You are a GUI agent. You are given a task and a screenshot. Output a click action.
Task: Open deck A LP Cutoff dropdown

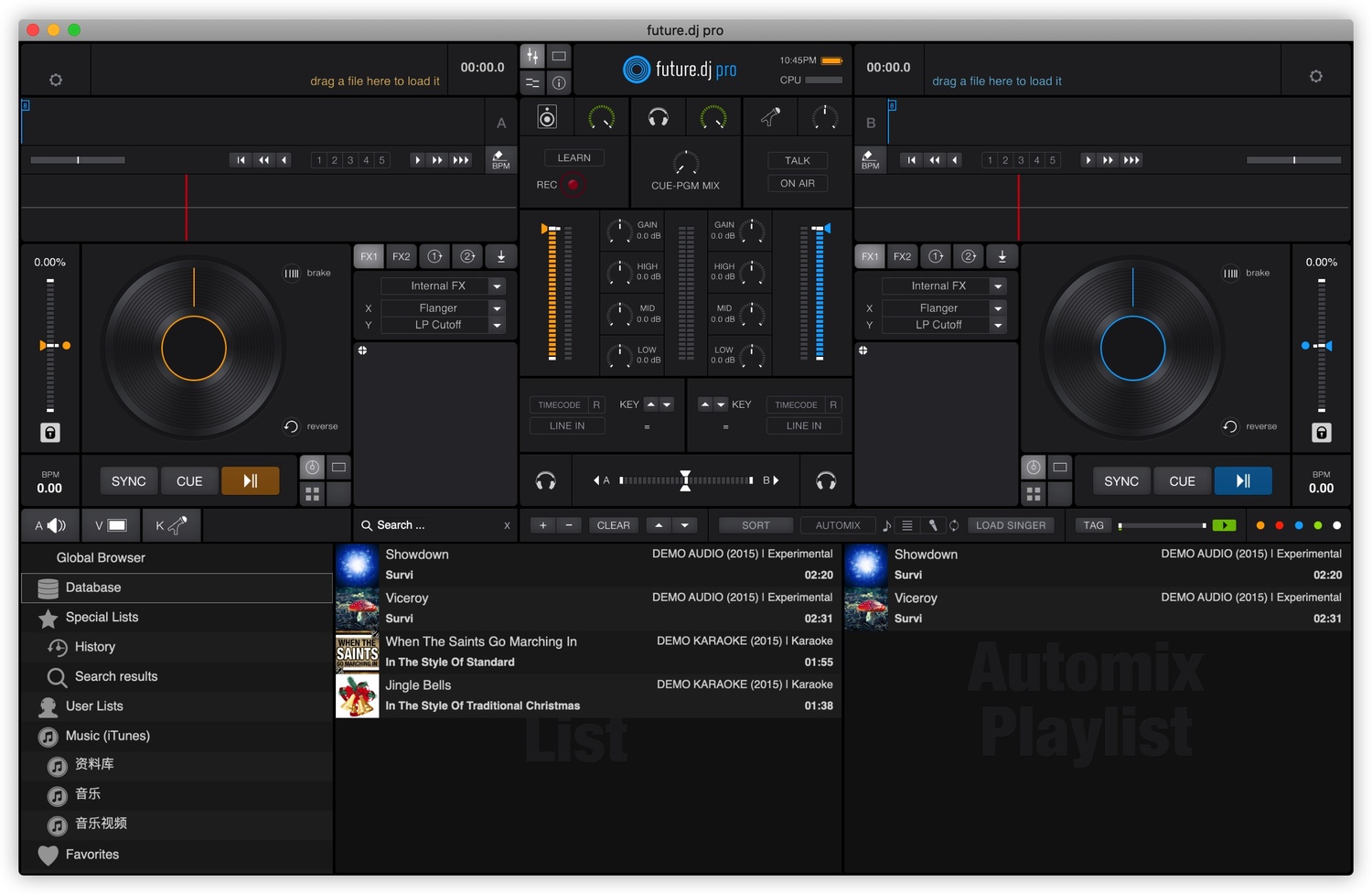point(497,325)
